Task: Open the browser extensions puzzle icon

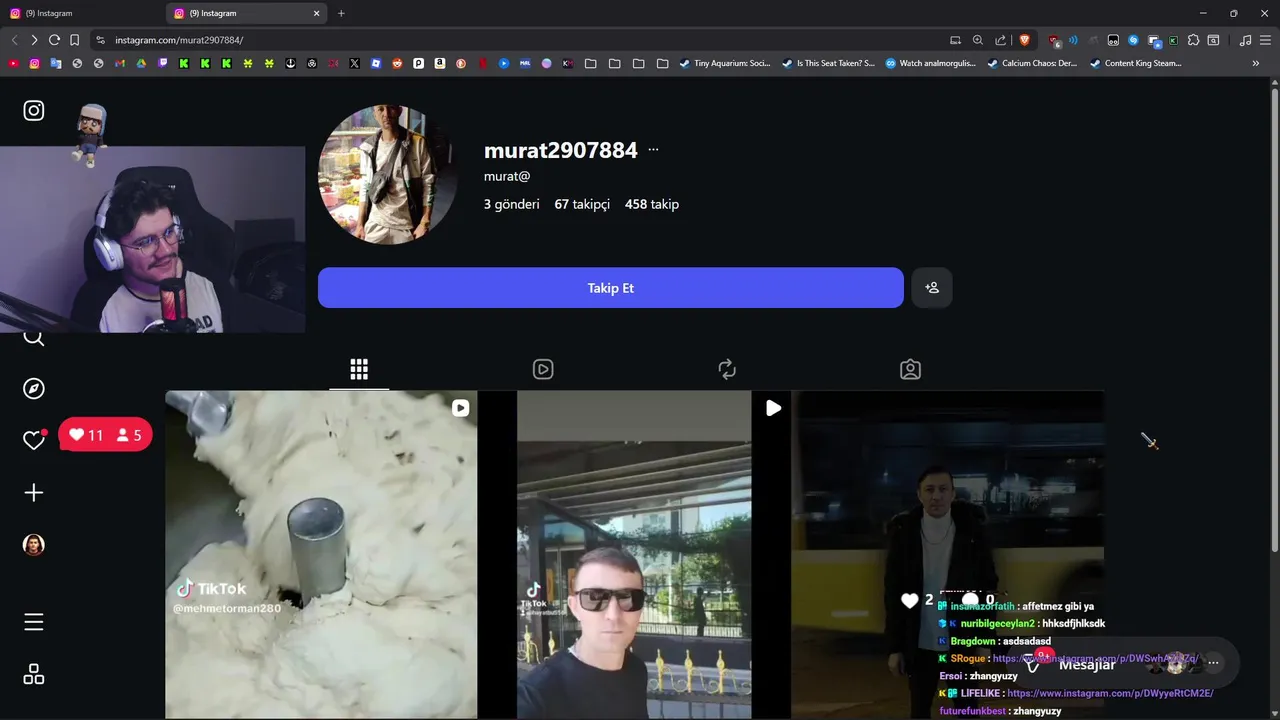Action: 1193,40
